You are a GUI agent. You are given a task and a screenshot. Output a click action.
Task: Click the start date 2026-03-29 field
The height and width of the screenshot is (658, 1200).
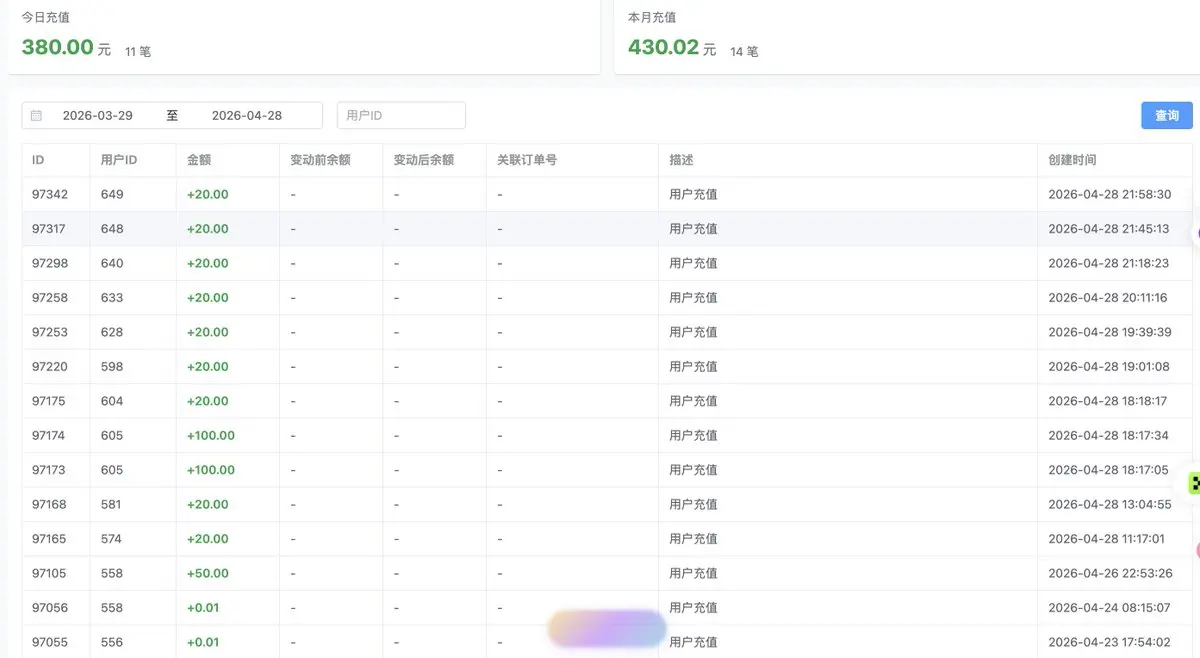point(98,115)
